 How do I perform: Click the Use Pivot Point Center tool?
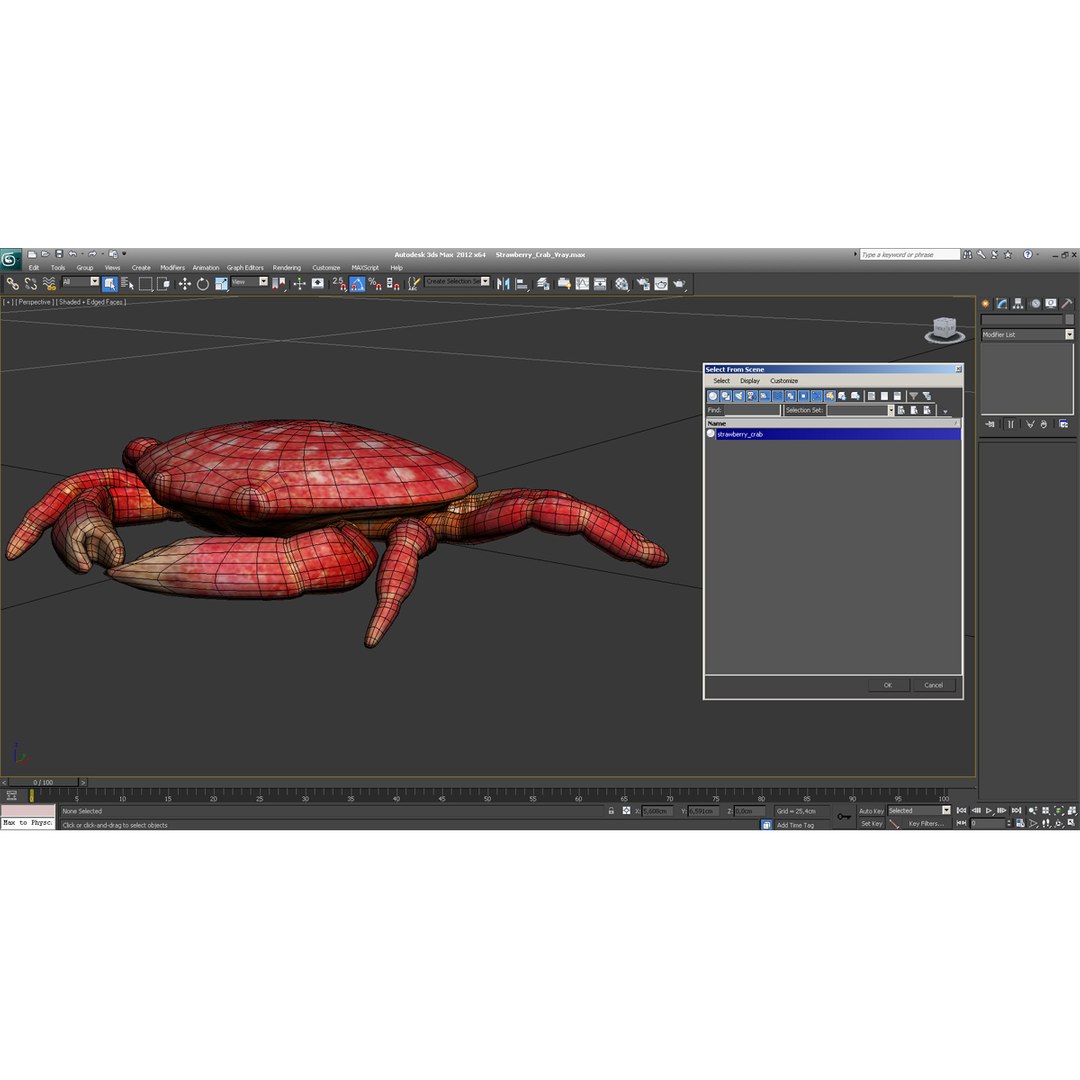coord(279,284)
